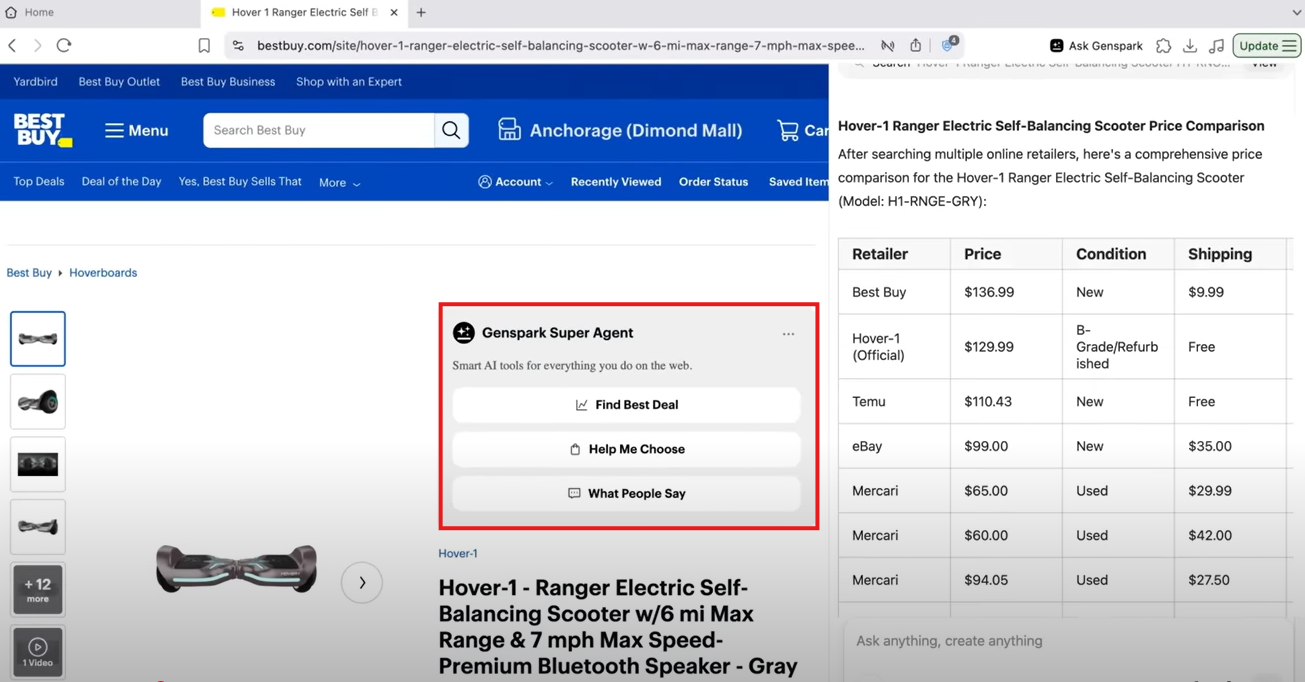The image size is (1305, 682).
Task: Bookmark this page with bookmark icon
Action: point(204,46)
